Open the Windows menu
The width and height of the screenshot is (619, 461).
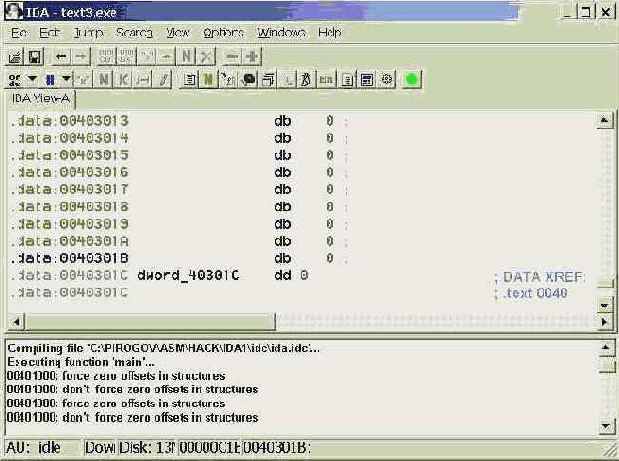(281, 32)
